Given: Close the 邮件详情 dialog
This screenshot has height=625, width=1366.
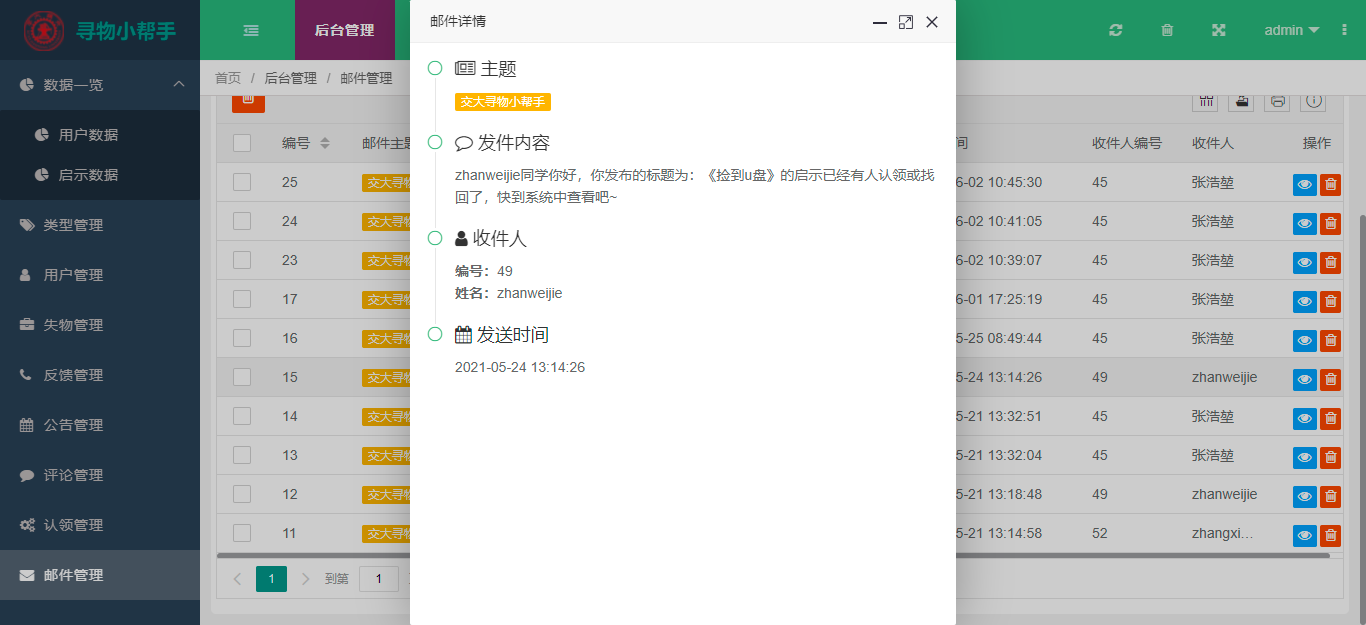Looking at the screenshot, I should pos(932,22).
